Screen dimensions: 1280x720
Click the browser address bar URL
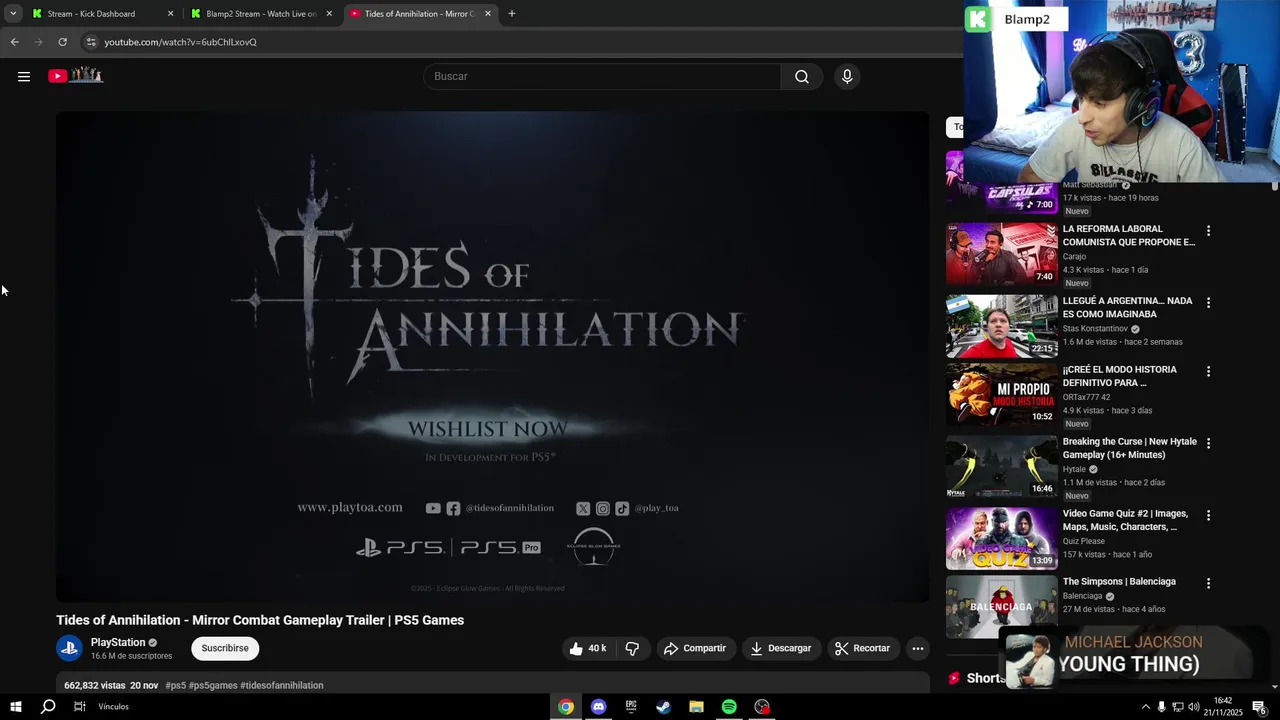pyautogui.click(x=180, y=42)
